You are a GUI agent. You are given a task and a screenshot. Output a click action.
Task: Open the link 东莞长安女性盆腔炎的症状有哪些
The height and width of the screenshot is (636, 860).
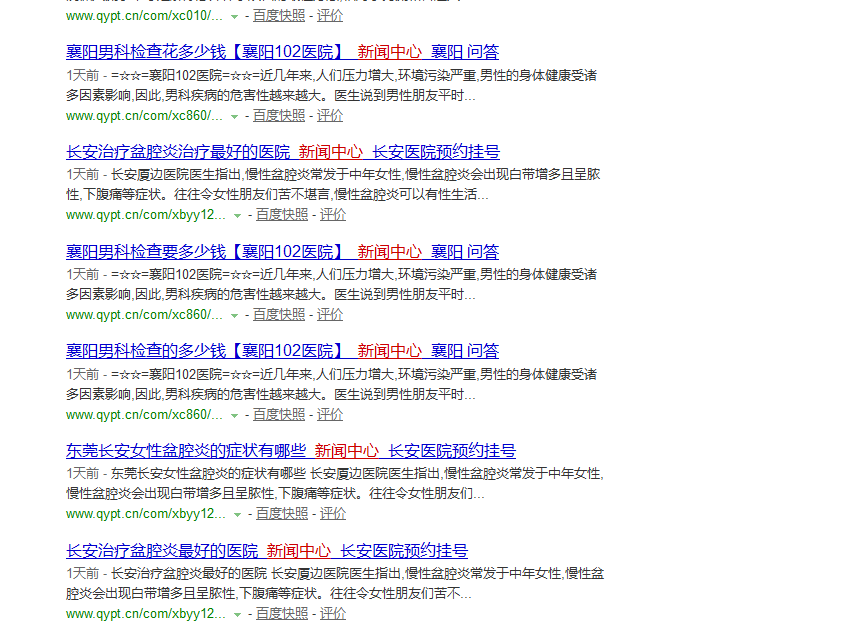pos(180,450)
